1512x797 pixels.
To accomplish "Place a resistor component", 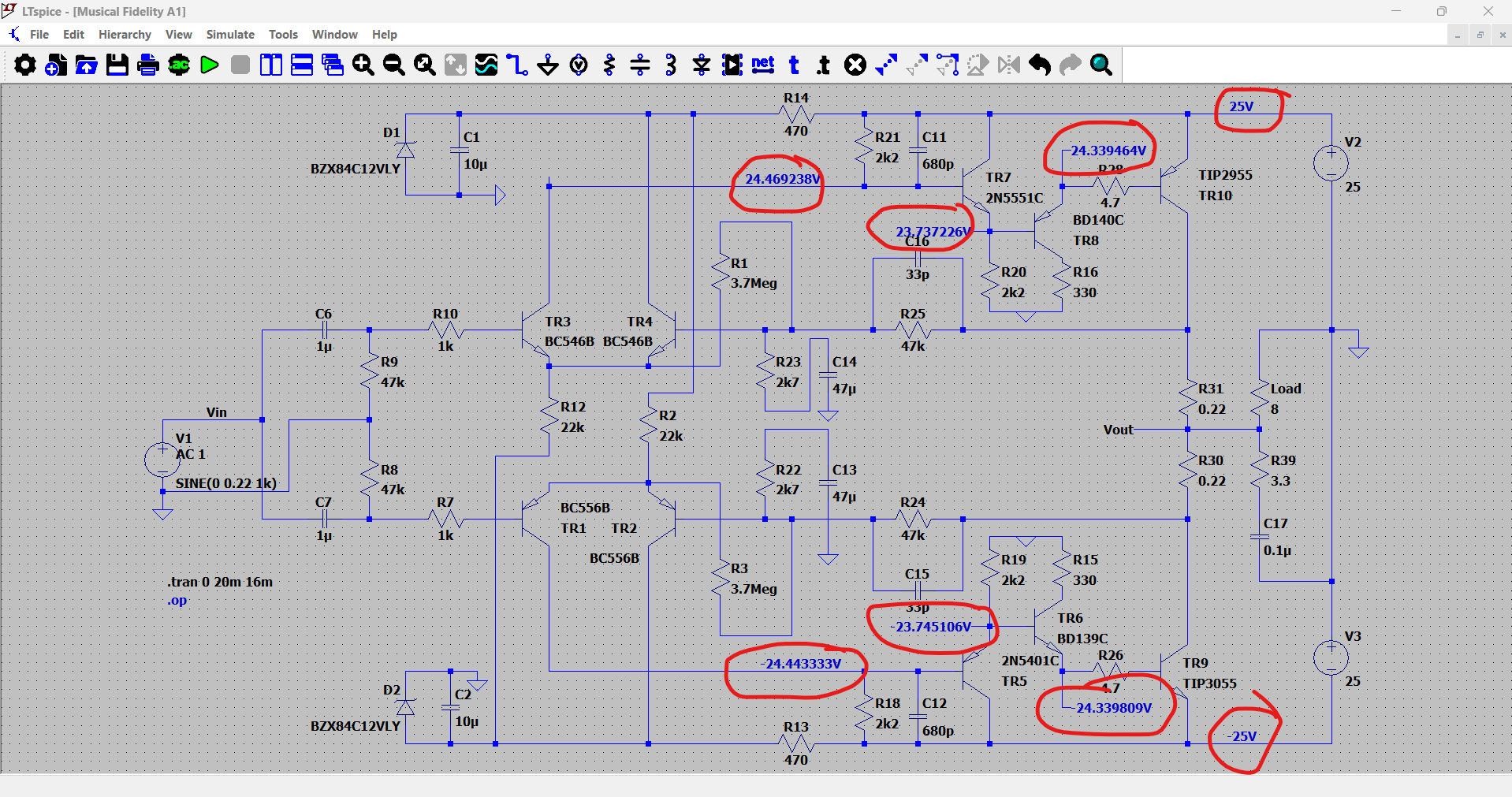I will click(x=609, y=65).
